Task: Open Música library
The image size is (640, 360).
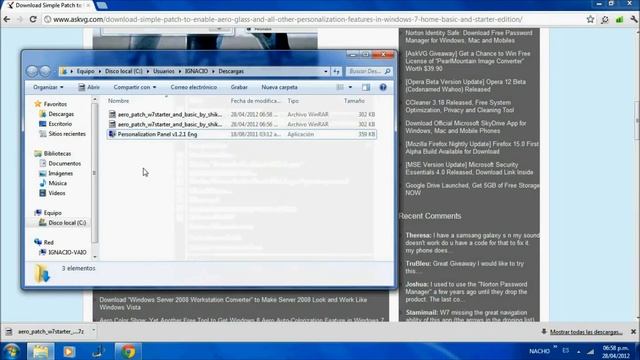Action: tap(53, 183)
